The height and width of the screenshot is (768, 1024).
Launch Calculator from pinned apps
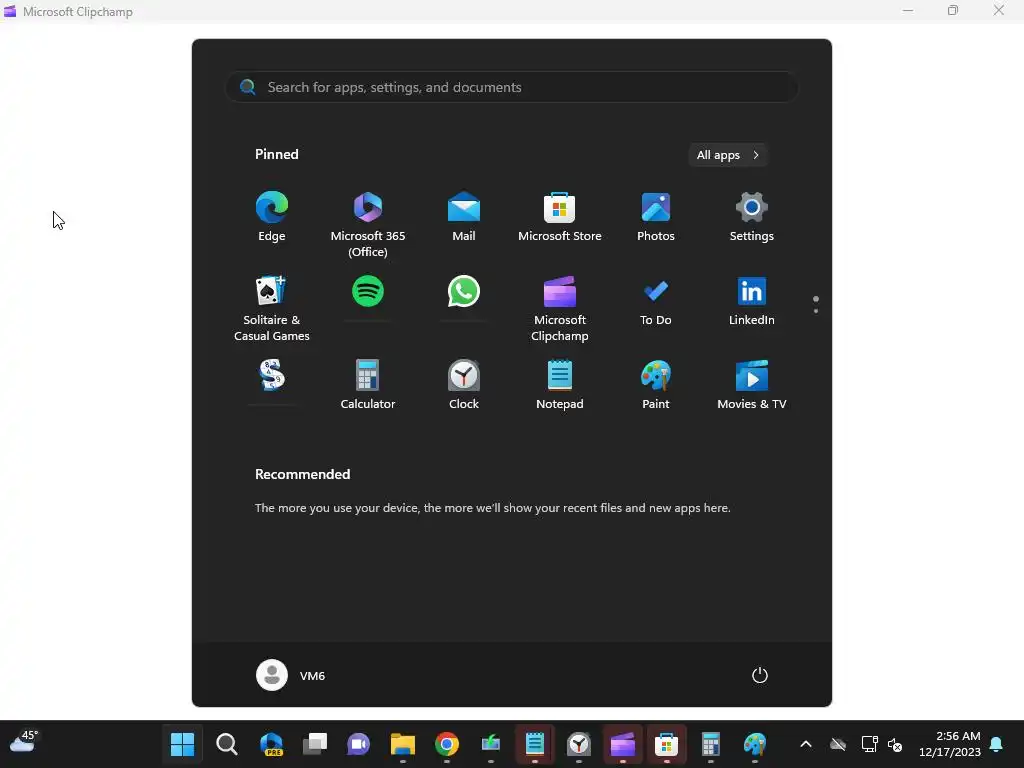[x=368, y=385]
